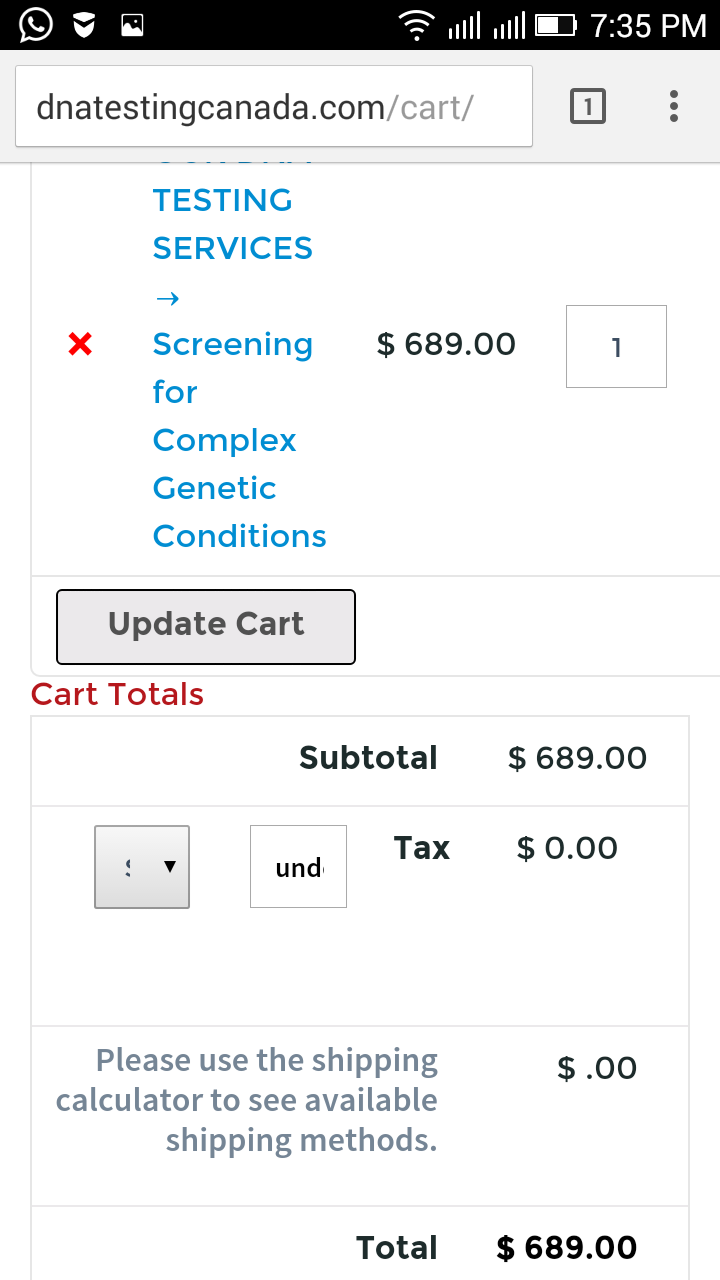Click the quantity field showing 1
Viewport: 720px width, 1280px height.
click(x=616, y=346)
